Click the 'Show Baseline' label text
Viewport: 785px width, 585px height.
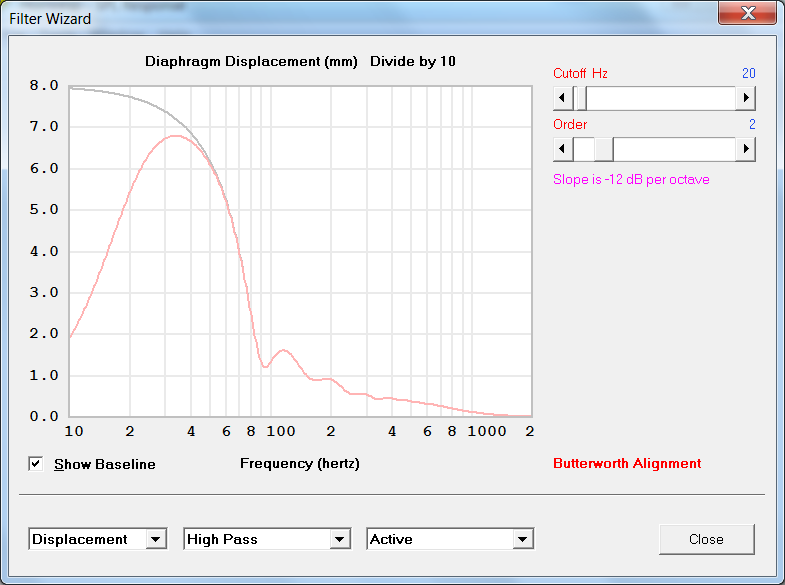pyautogui.click(x=105, y=464)
